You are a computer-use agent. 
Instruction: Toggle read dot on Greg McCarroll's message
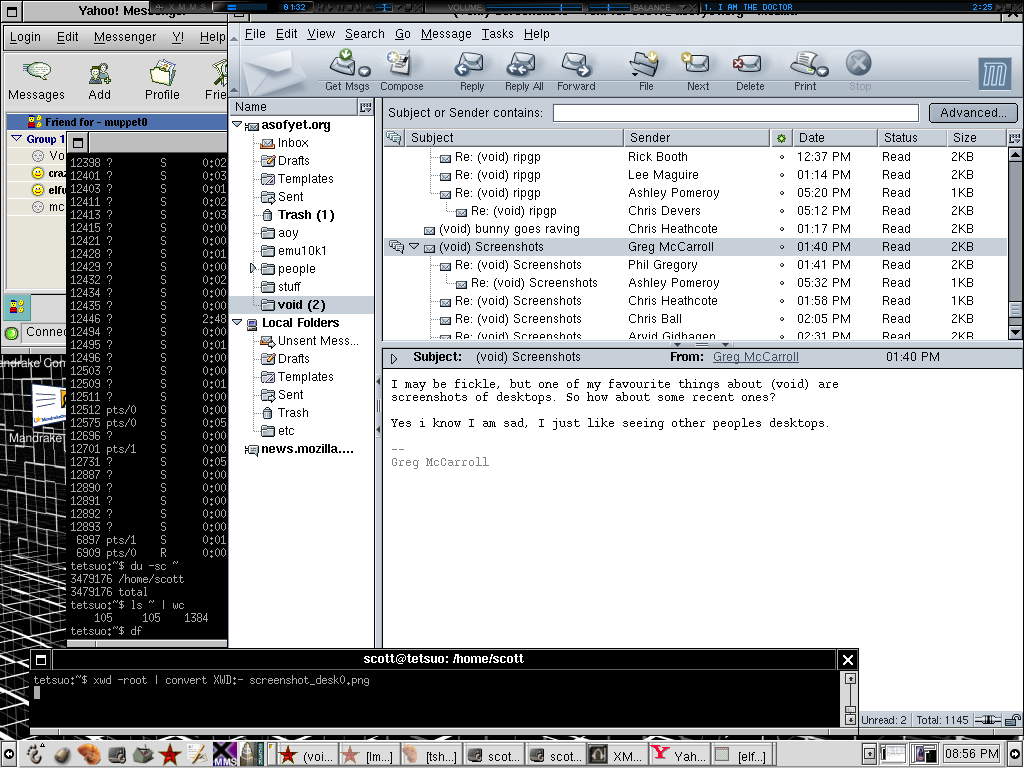coord(781,247)
